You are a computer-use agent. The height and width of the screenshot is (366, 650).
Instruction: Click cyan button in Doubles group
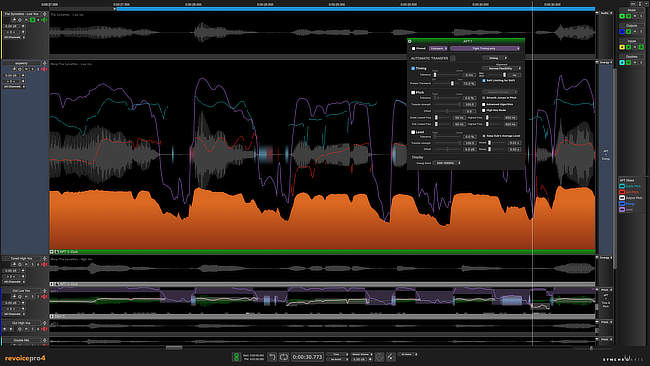(622, 63)
